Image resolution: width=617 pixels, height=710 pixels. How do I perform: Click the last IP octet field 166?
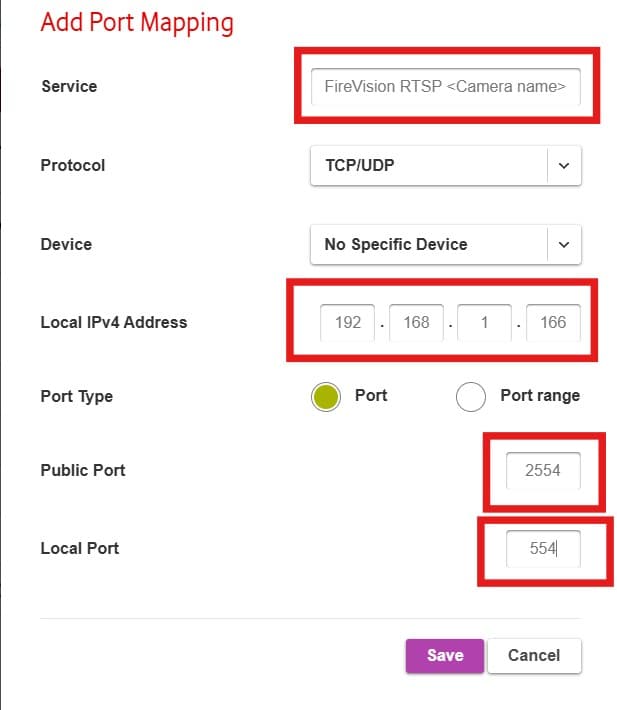click(x=552, y=322)
